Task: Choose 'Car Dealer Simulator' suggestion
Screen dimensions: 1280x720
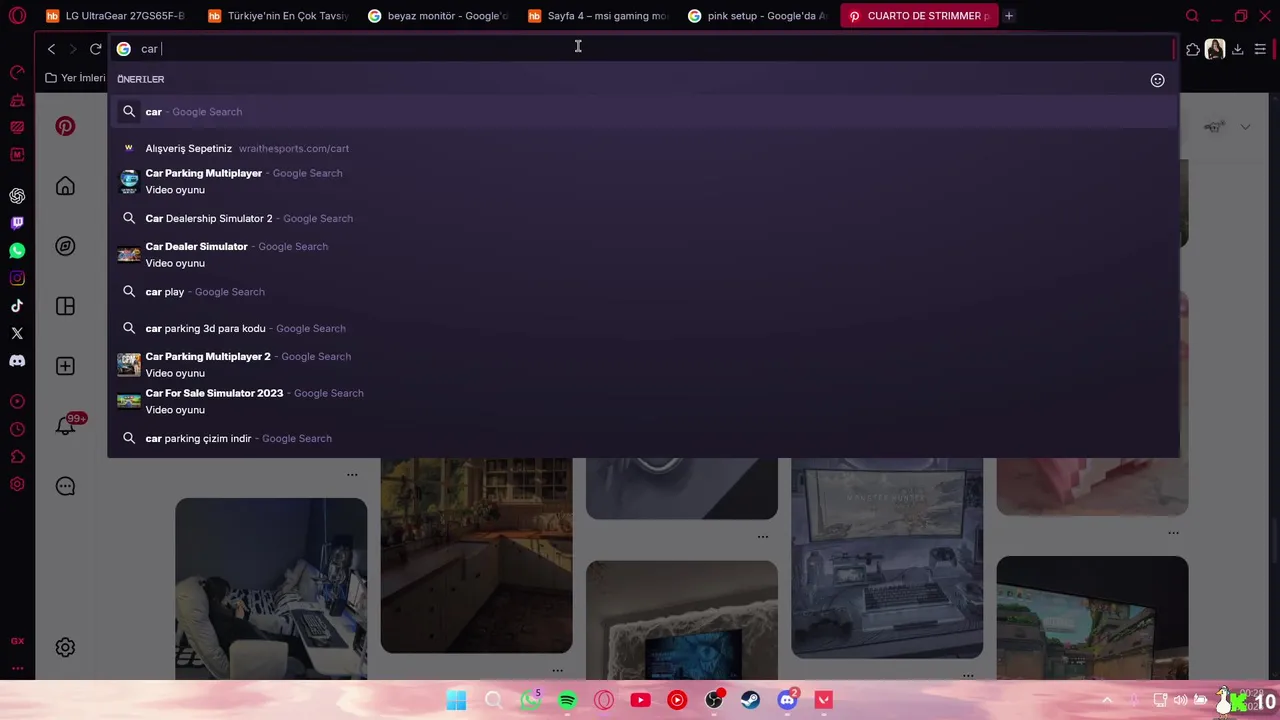Action: click(x=643, y=254)
